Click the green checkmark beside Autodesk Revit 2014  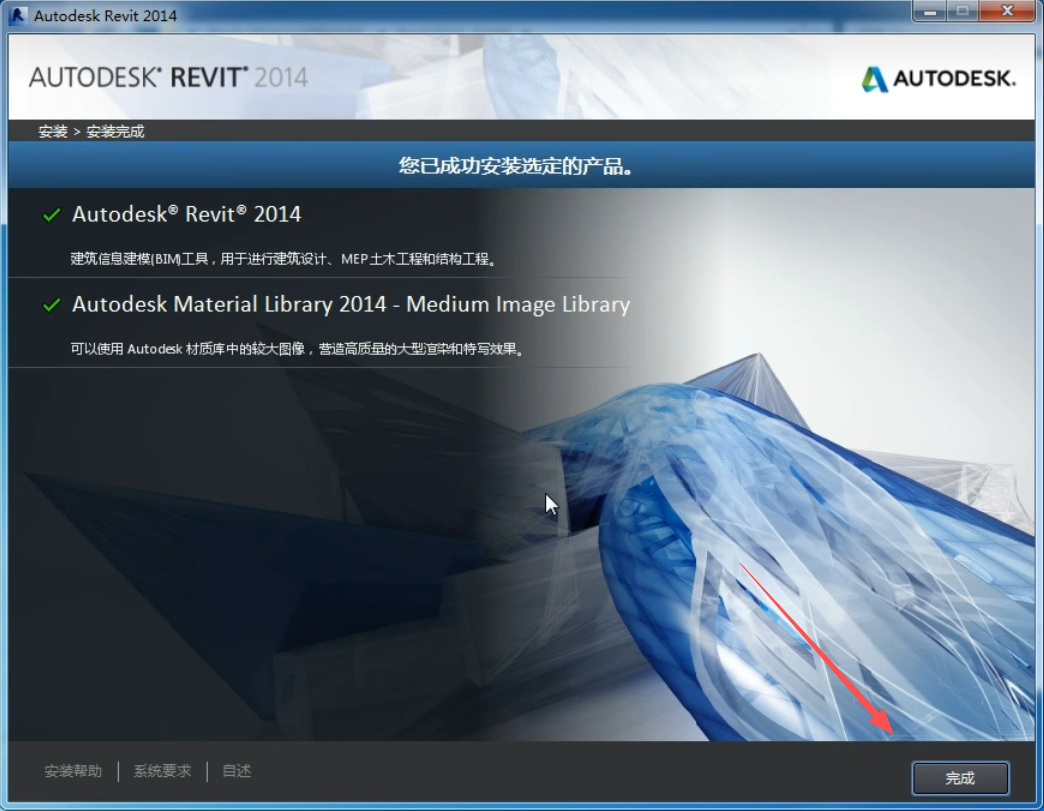[x=52, y=215]
